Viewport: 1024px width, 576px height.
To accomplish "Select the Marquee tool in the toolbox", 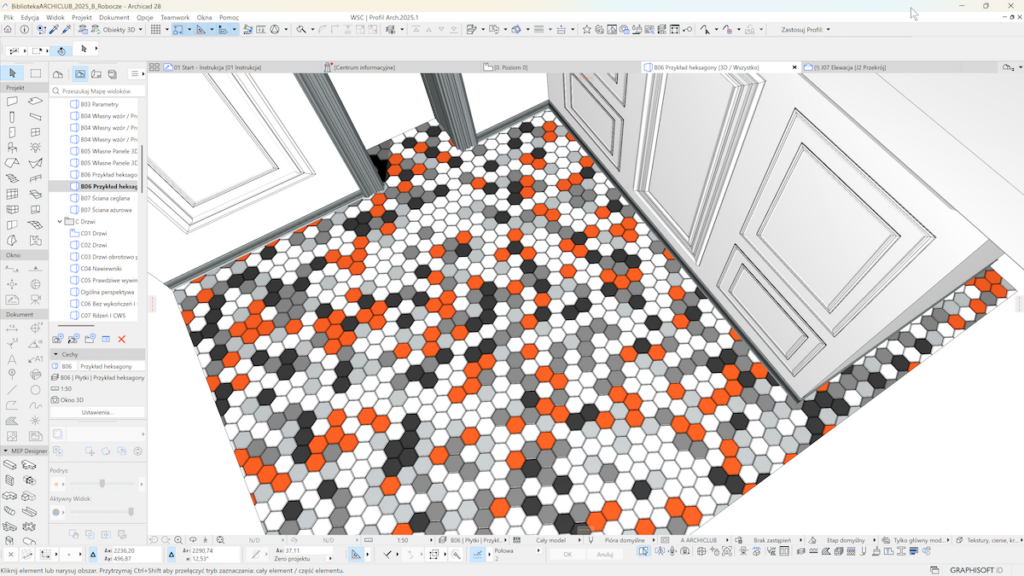I will (35, 73).
